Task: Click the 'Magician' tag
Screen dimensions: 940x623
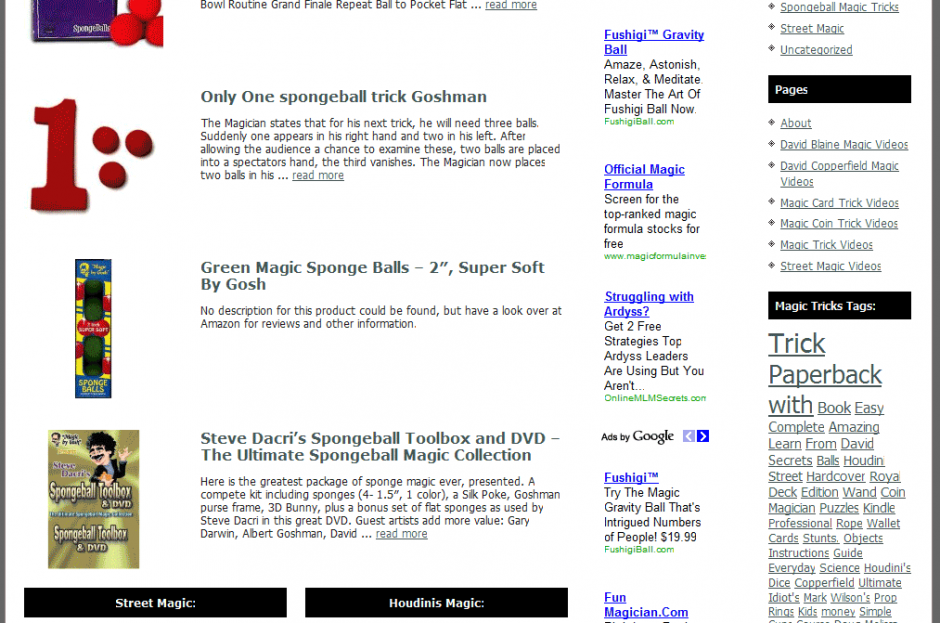Action: pyautogui.click(x=792, y=508)
